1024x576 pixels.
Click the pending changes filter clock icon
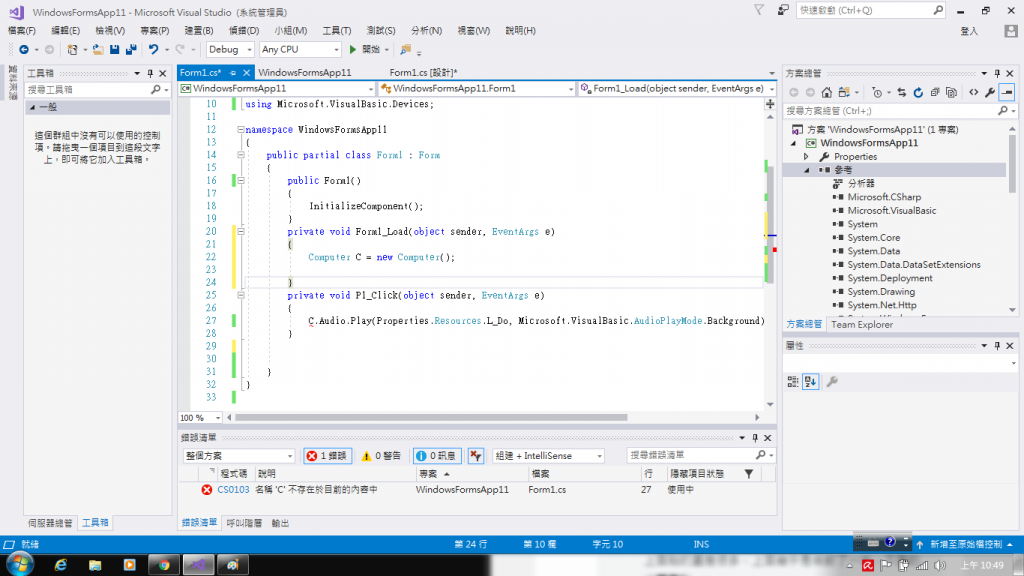point(877,93)
